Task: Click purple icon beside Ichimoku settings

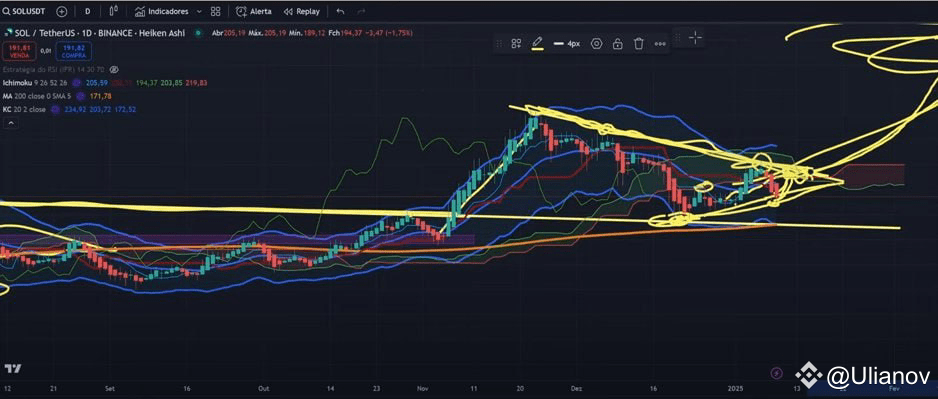Action: [76, 83]
